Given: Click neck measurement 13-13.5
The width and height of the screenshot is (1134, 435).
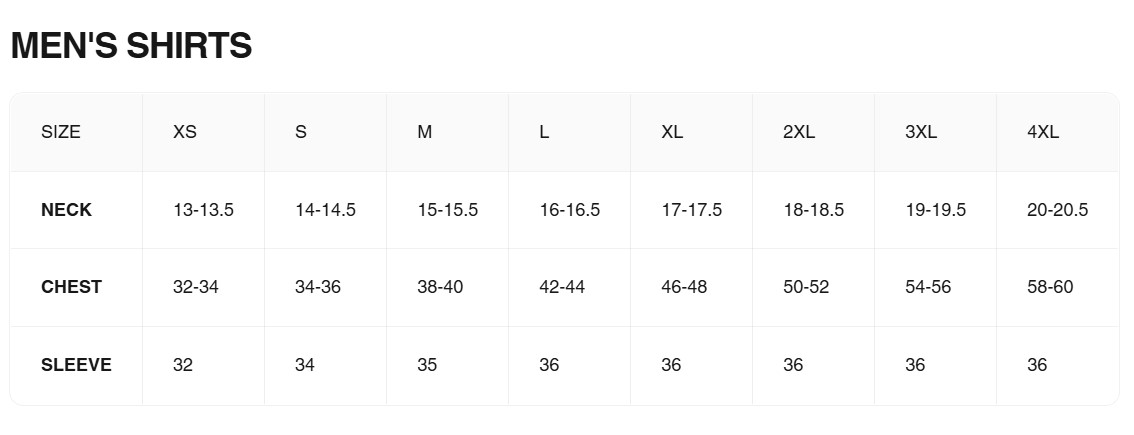Looking at the screenshot, I should (x=203, y=210).
